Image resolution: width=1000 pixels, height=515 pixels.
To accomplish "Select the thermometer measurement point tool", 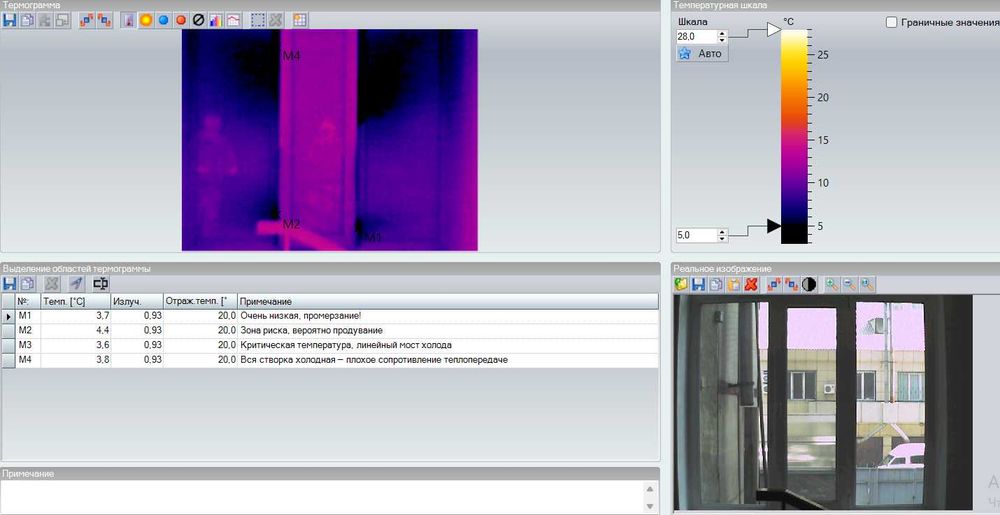I will 128,20.
